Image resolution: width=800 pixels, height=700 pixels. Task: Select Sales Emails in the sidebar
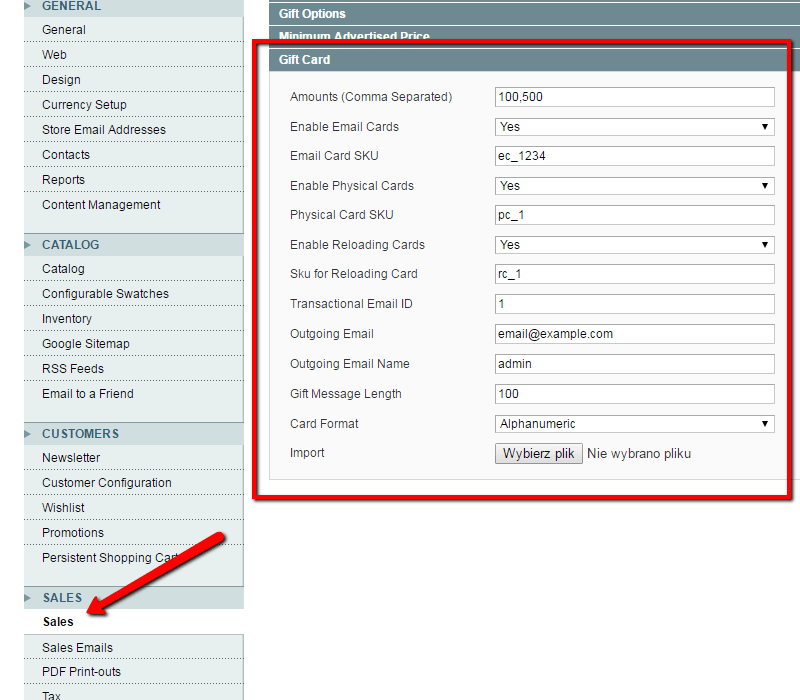tap(77, 648)
